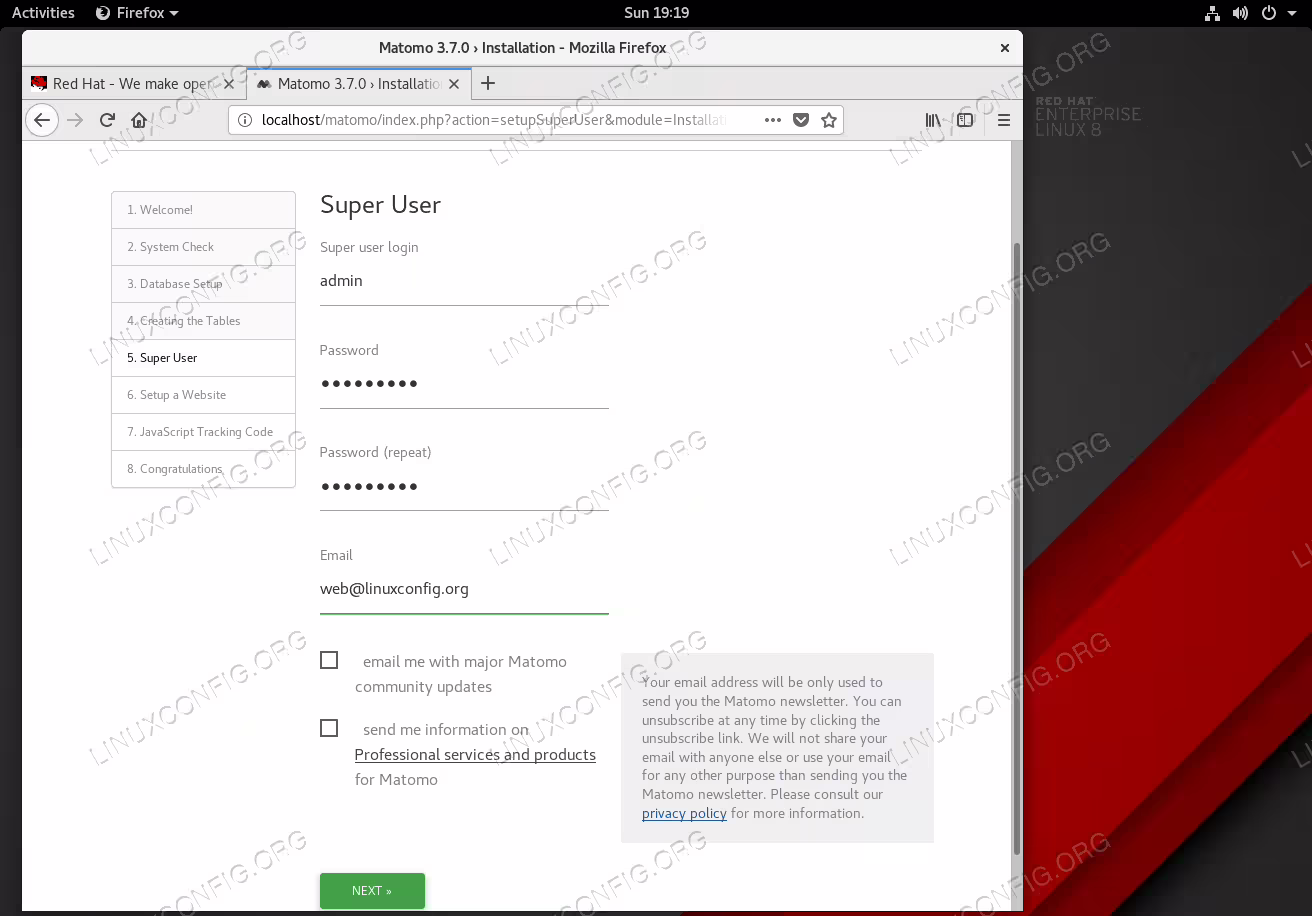Open the privacy policy link
The height and width of the screenshot is (916, 1312).
pyautogui.click(x=684, y=813)
